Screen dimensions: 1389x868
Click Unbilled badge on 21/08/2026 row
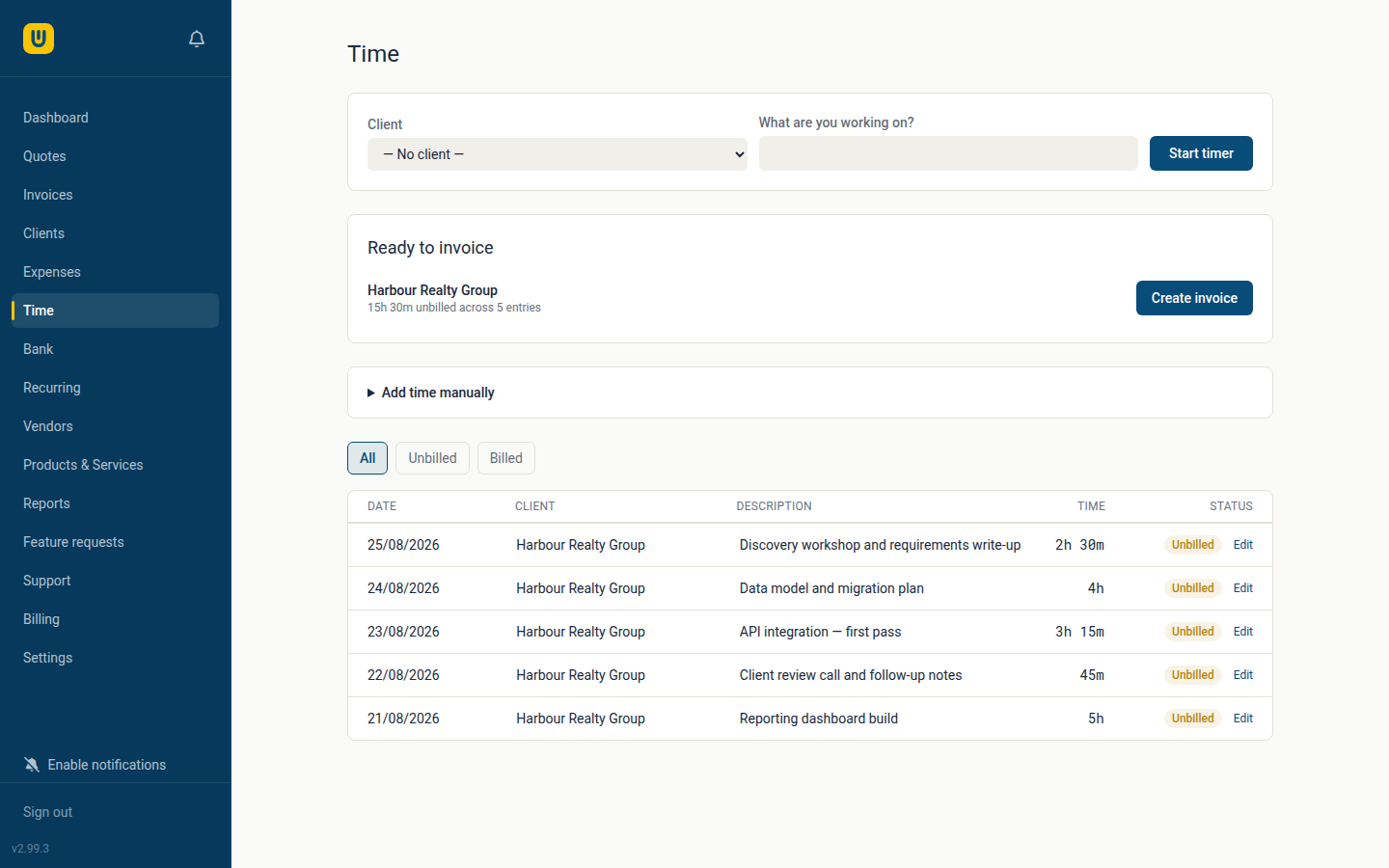(x=1193, y=719)
